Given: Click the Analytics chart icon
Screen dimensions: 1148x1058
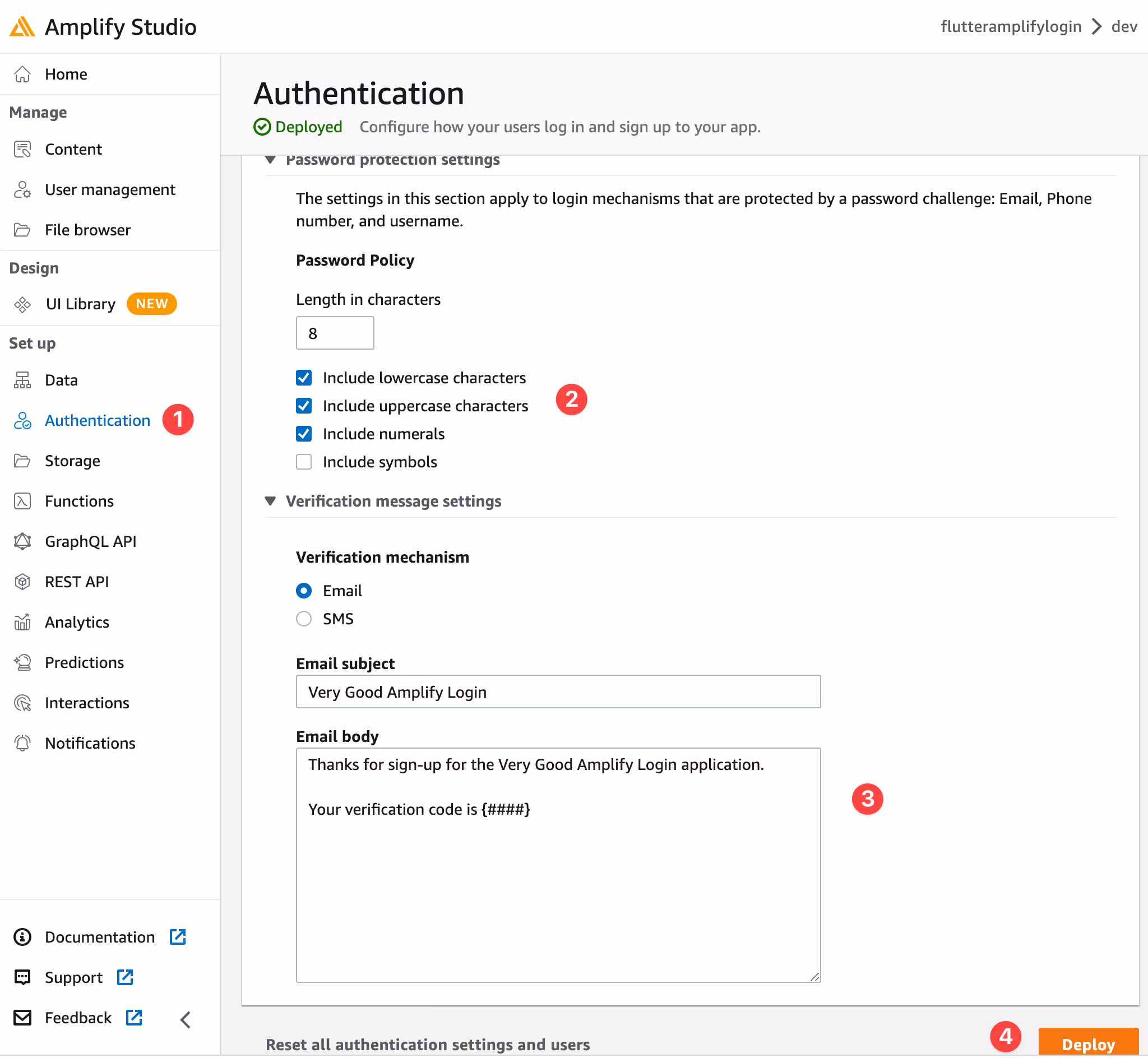Looking at the screenshot, I should click(22, 623).
